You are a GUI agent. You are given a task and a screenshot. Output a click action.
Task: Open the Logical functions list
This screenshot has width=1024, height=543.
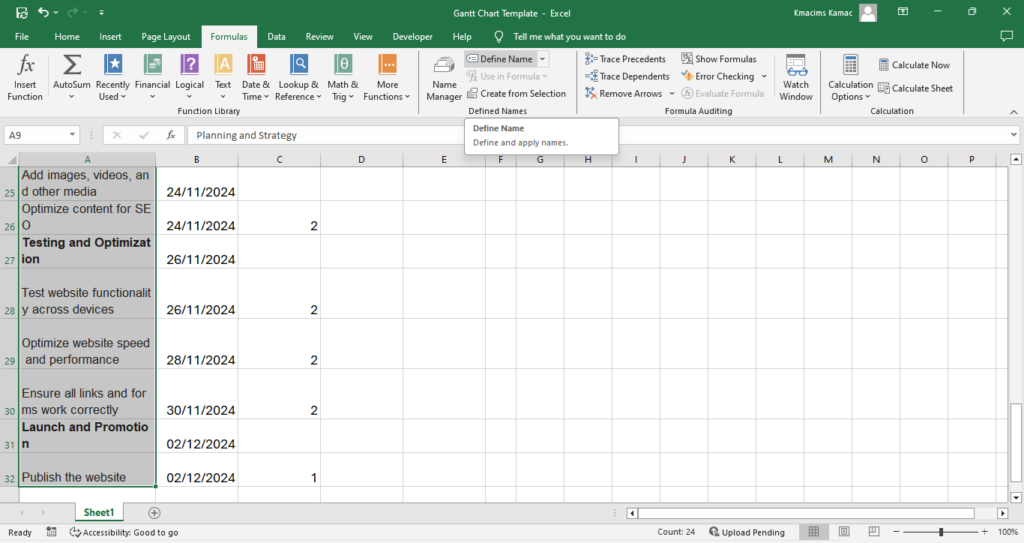[189, 78]
